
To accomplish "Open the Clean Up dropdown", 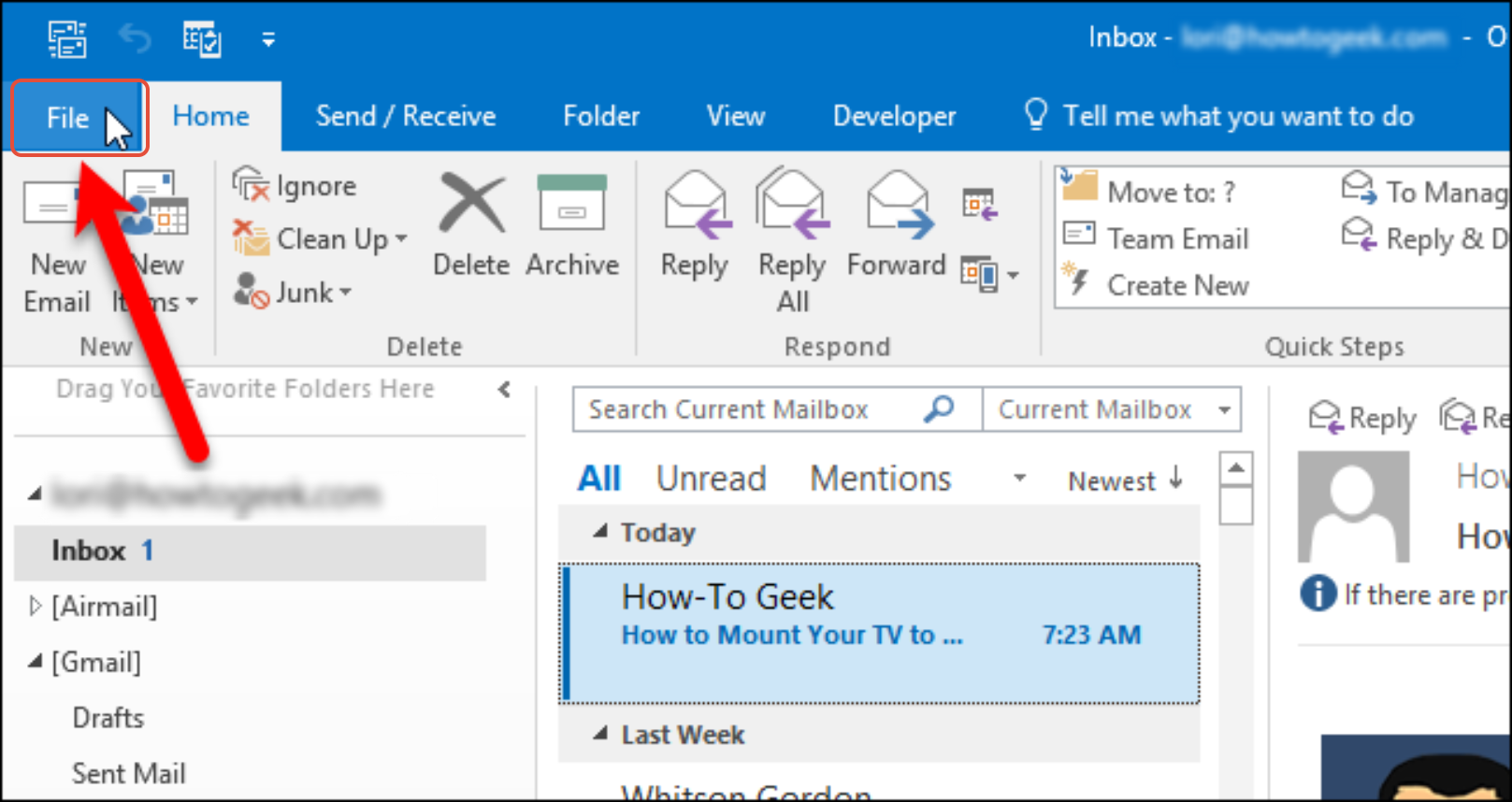I will (320, 239).
